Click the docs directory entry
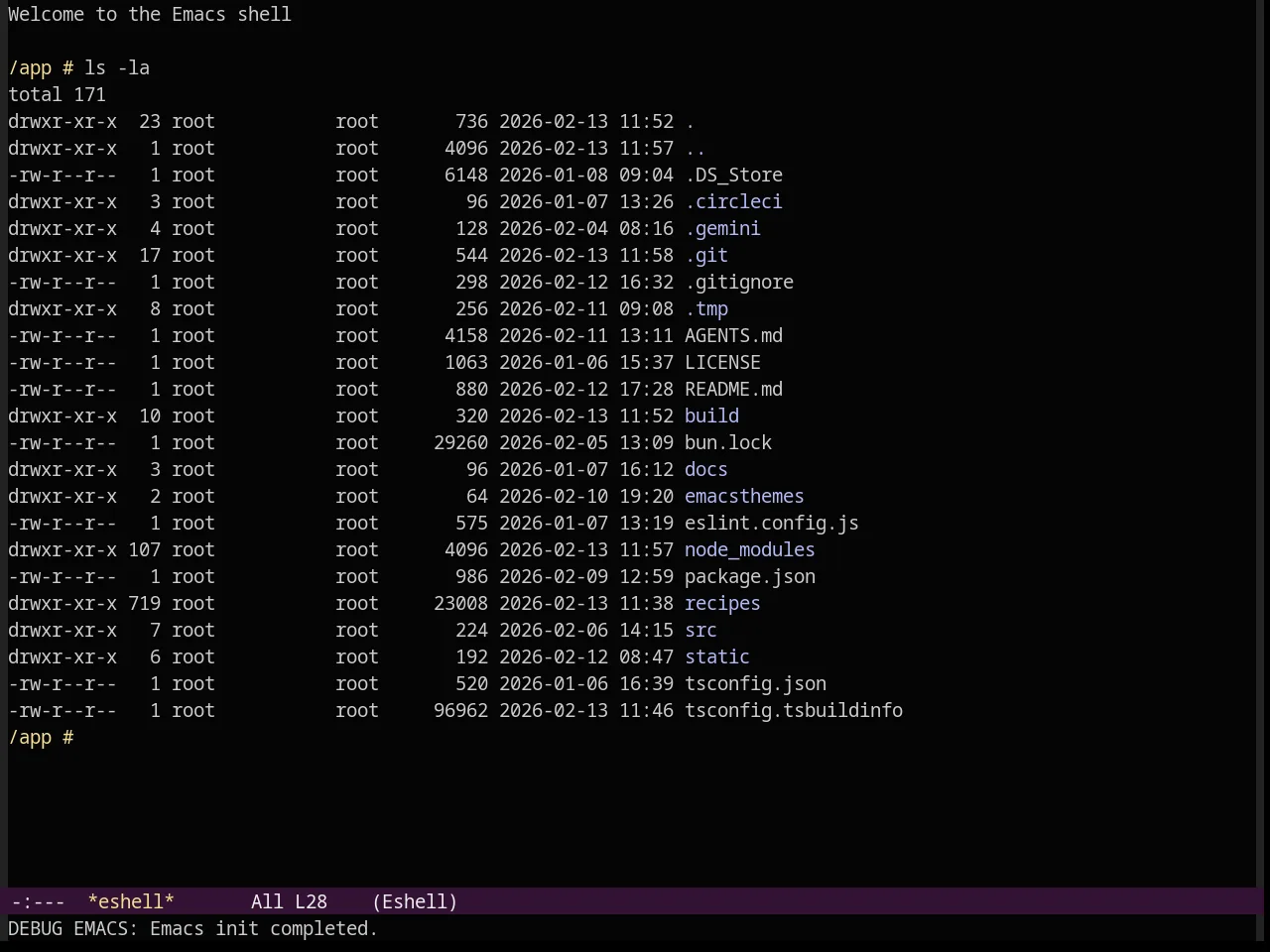This screenshot has width=1270, height=952. (x=706, y=470)
